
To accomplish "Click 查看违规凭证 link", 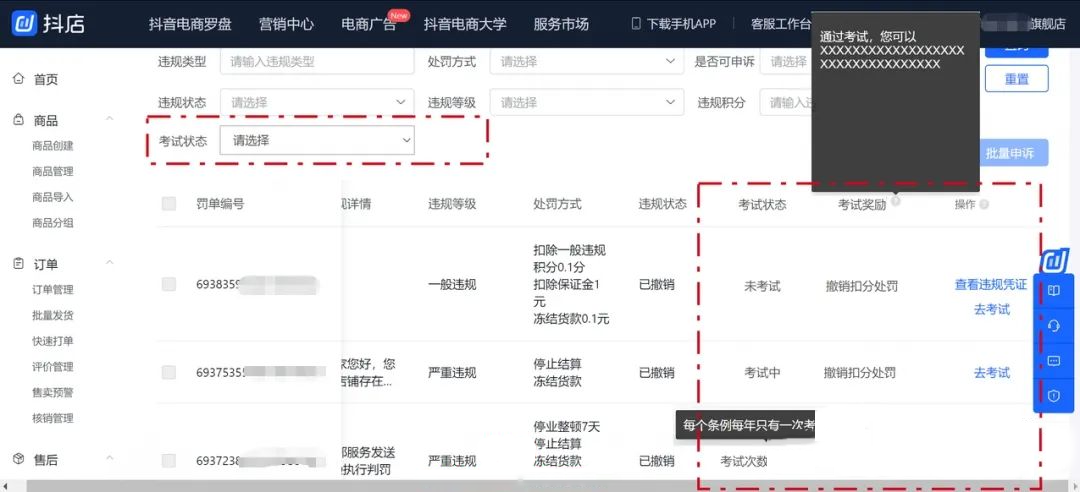I will (990, 285).
